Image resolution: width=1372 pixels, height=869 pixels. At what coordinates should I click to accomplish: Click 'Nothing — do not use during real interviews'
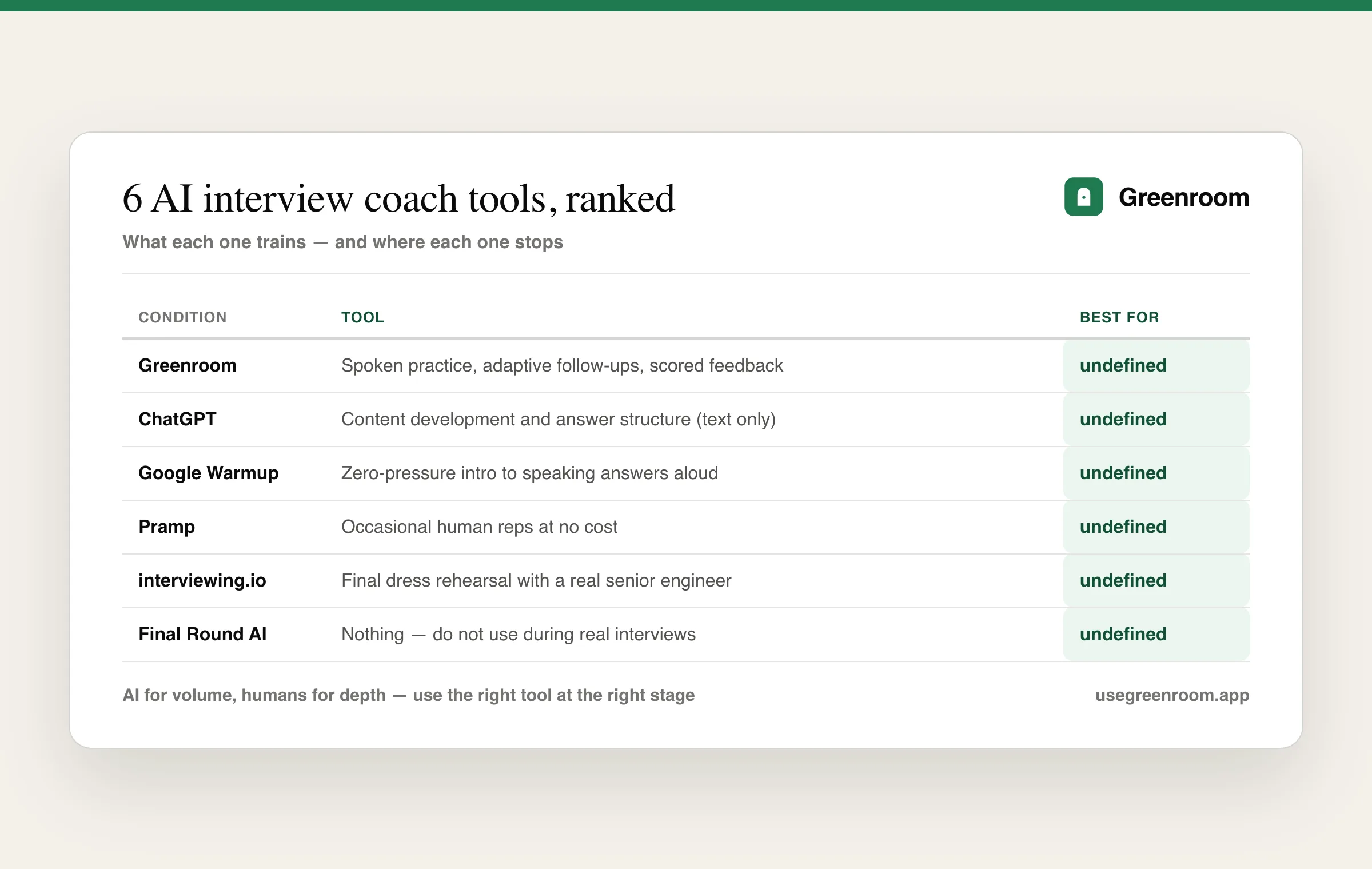coord(519,634)
